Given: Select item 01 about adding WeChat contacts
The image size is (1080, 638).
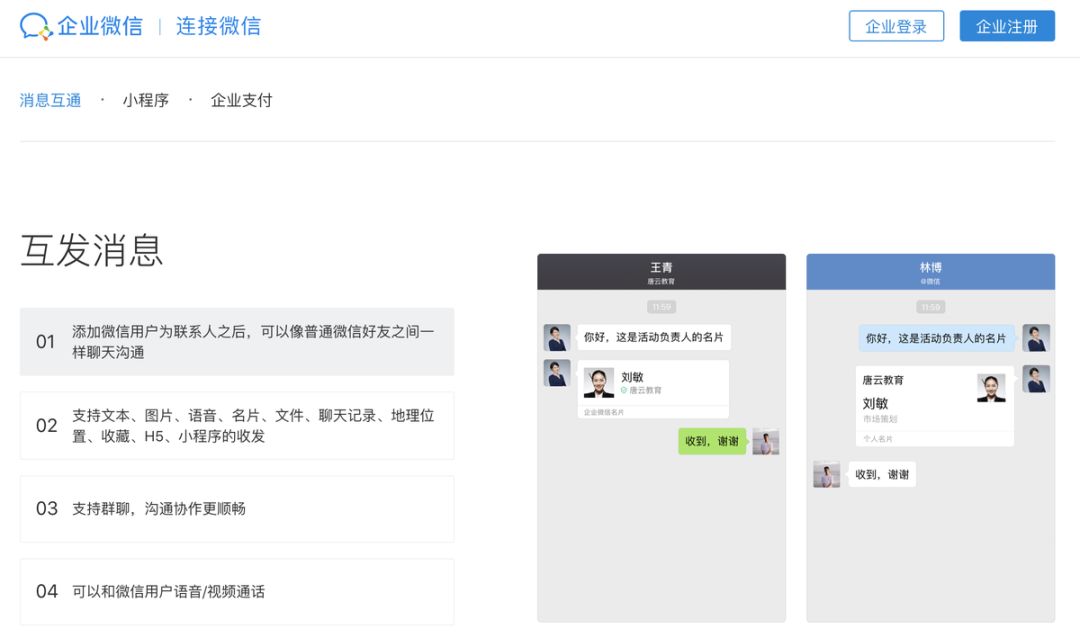Looking at the screenshot, I should [237, 342].
